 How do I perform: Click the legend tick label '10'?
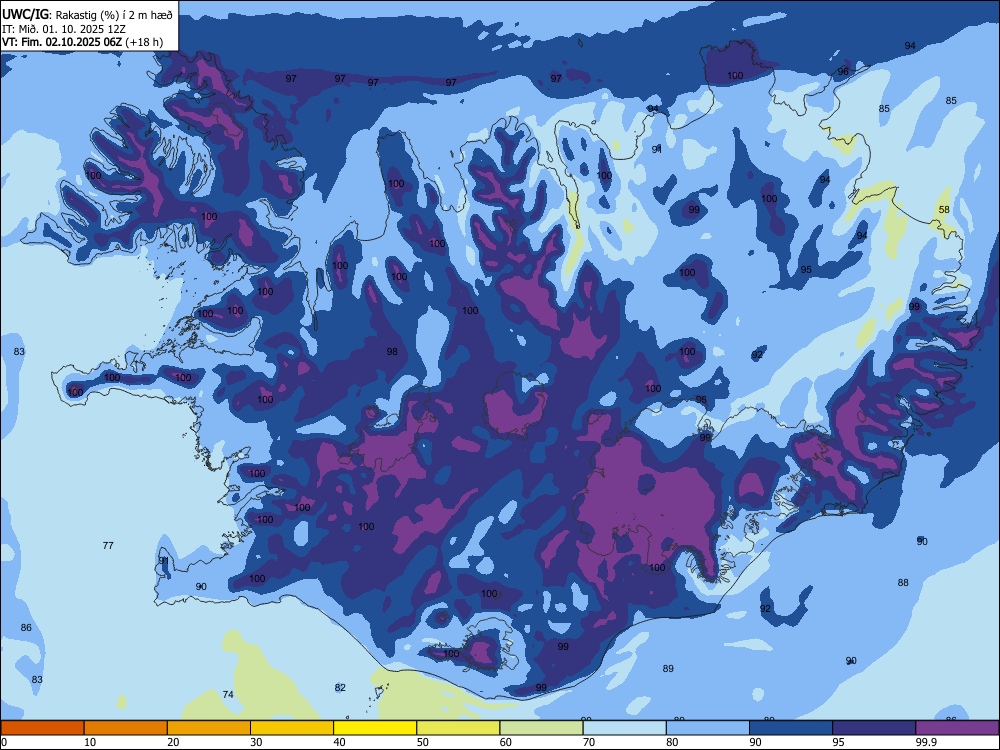pos(90,742)
